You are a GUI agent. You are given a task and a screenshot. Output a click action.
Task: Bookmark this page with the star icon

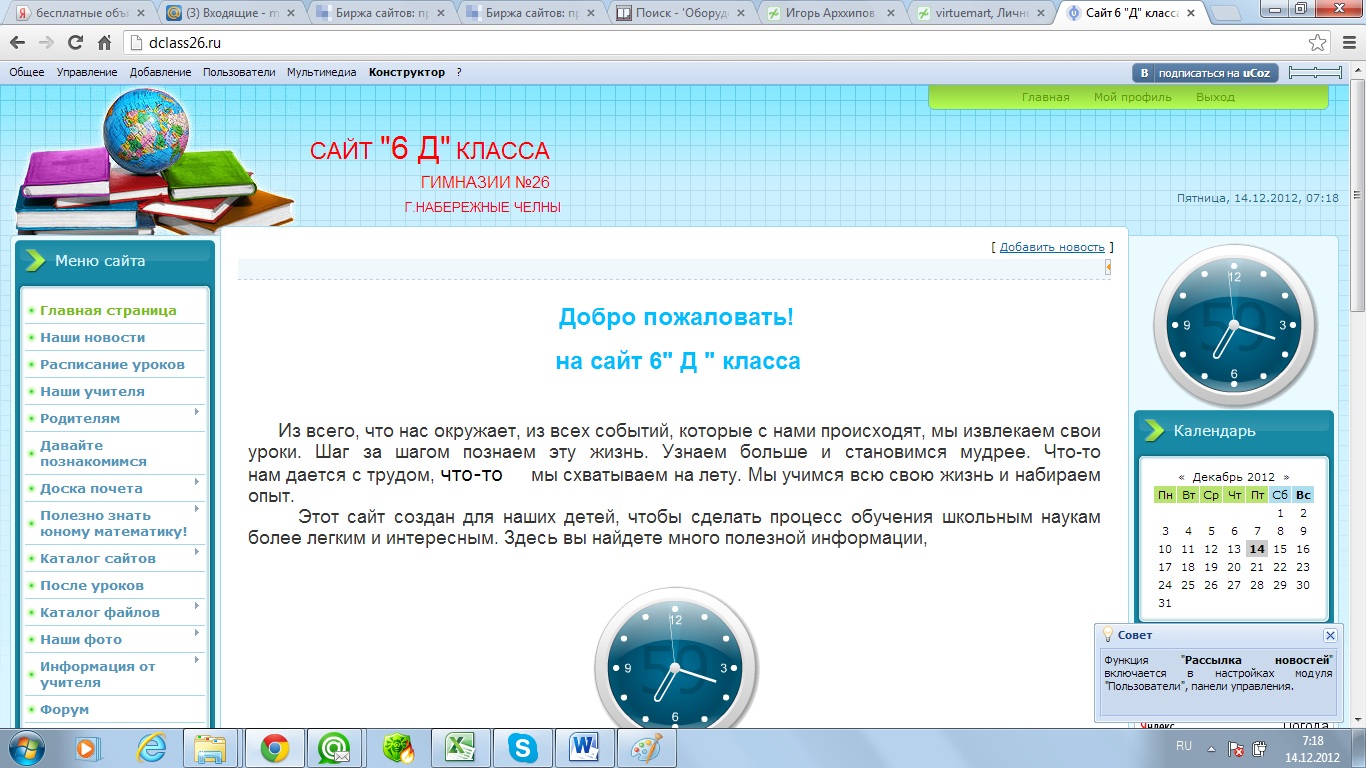[1318, 43]
